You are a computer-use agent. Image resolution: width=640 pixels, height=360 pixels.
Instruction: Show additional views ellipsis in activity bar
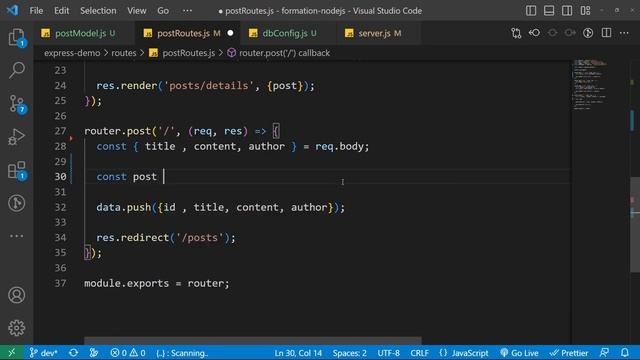click(16, 236)
